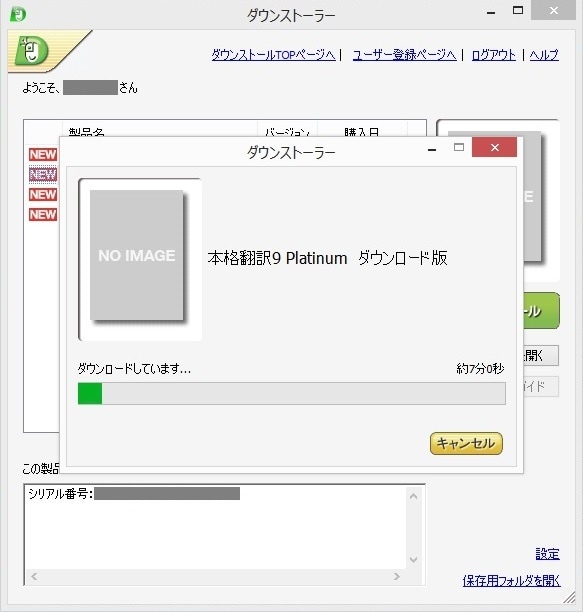Minimize the download dialog window
This screenshot has width=583, height=612.
click(x=432, y=149)
